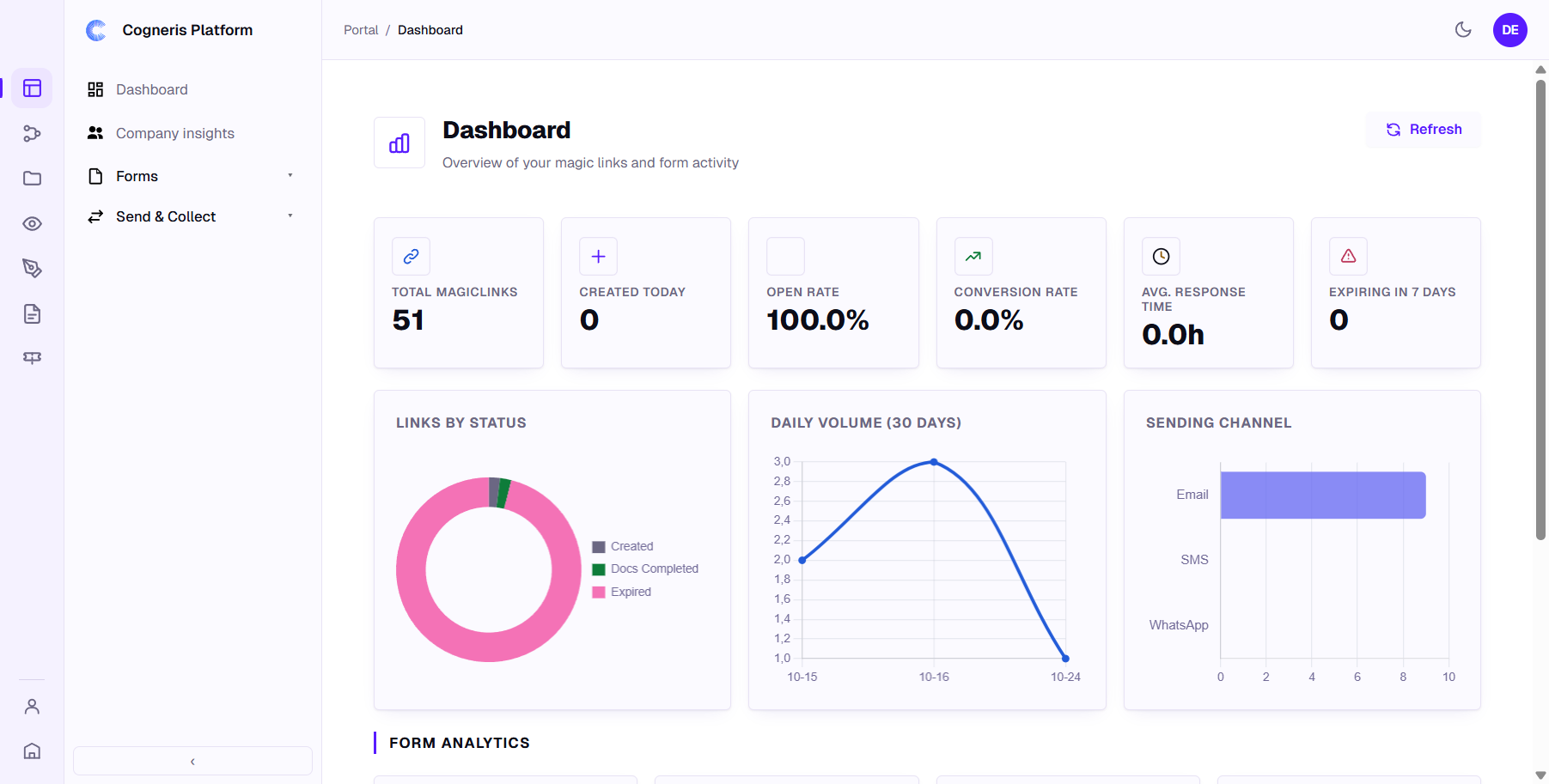The image size is (1549, 784).
Task: Open the document icon in left rail
Action: [32, 313]
